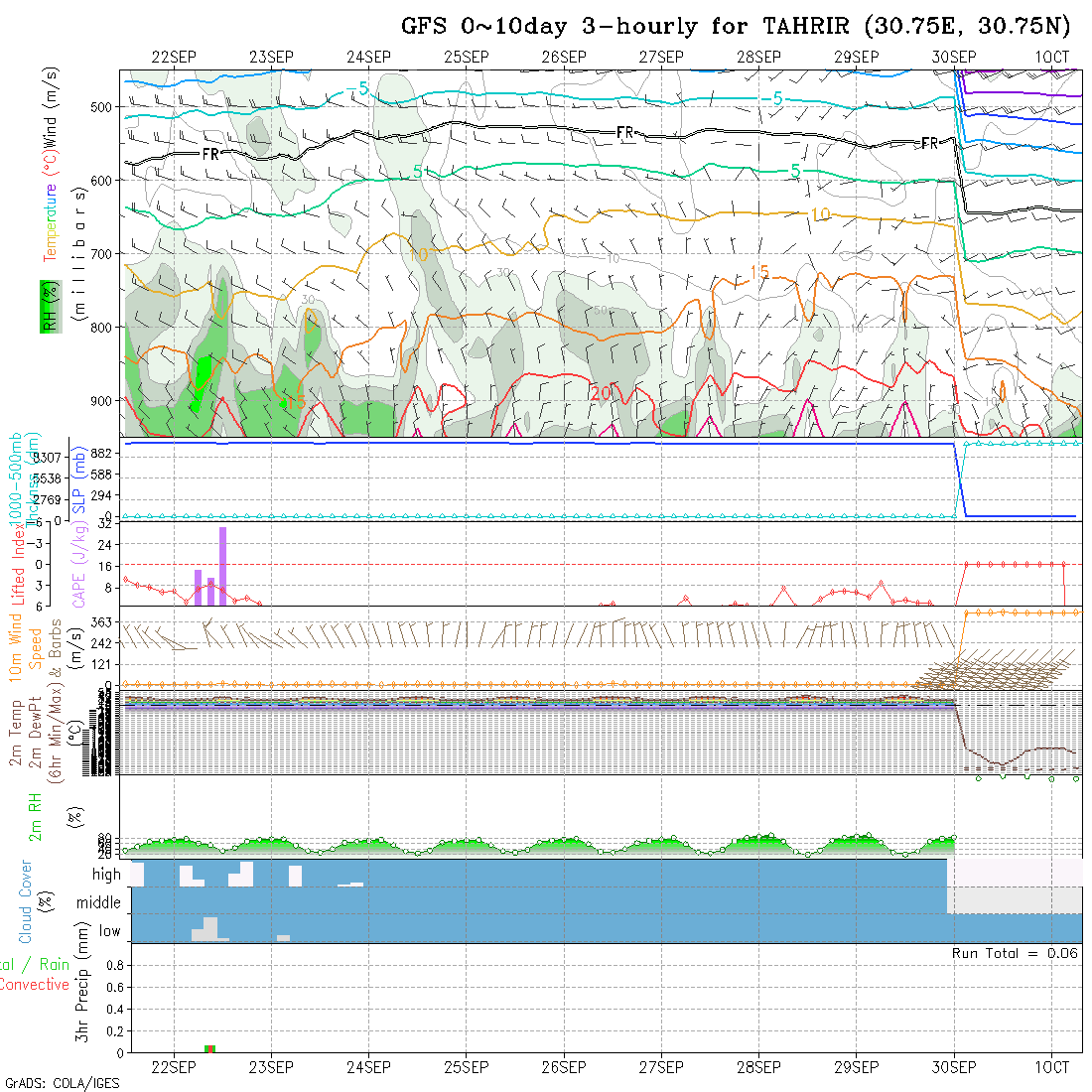The width and height of the screenshot is (1092, 1092).
Task: Click the green precipitation bar near 22SEP
Action: tap(209, 1048)
